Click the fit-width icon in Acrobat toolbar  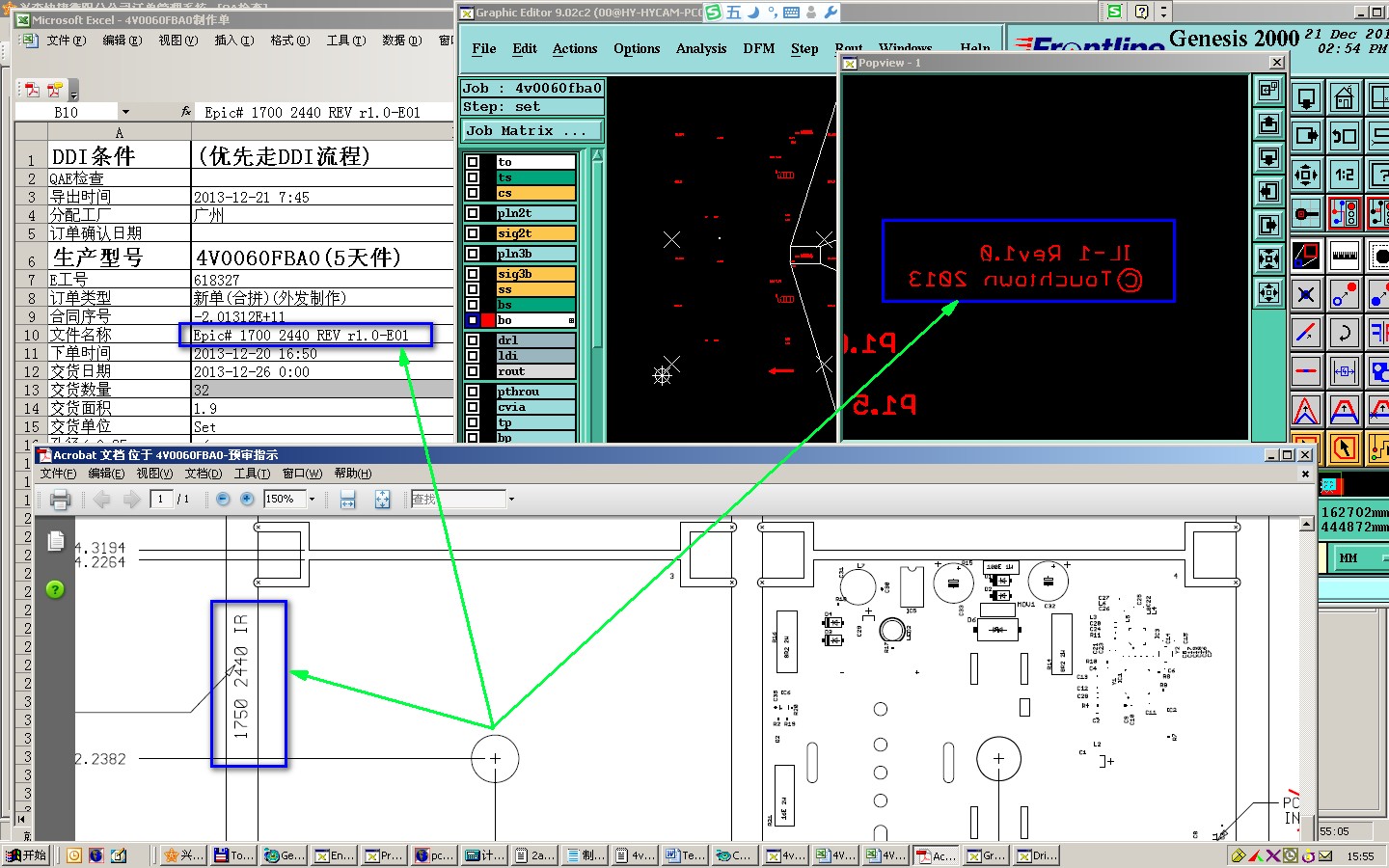tap(348, 499)
